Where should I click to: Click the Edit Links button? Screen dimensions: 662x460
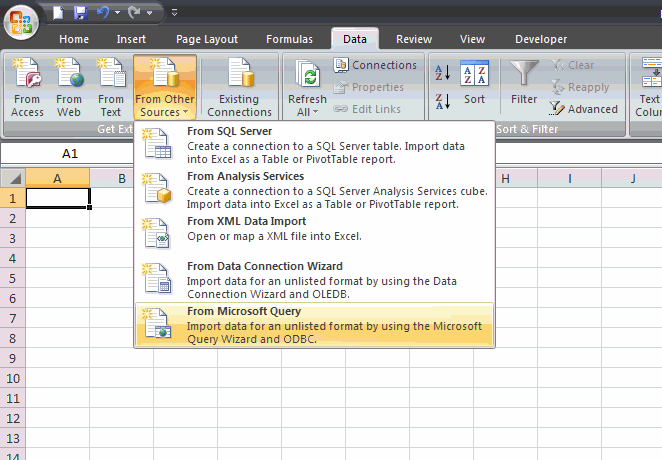click(x=366, y=109)
